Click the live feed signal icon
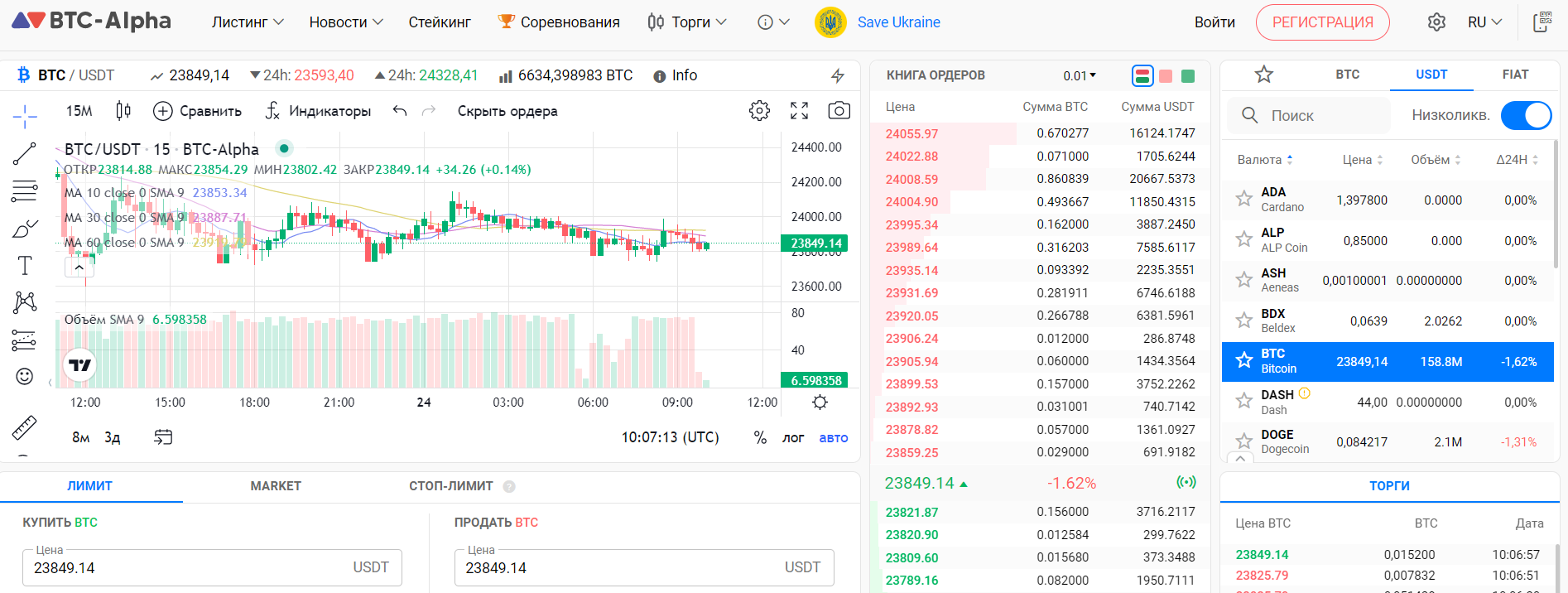 pos(1186,482)
